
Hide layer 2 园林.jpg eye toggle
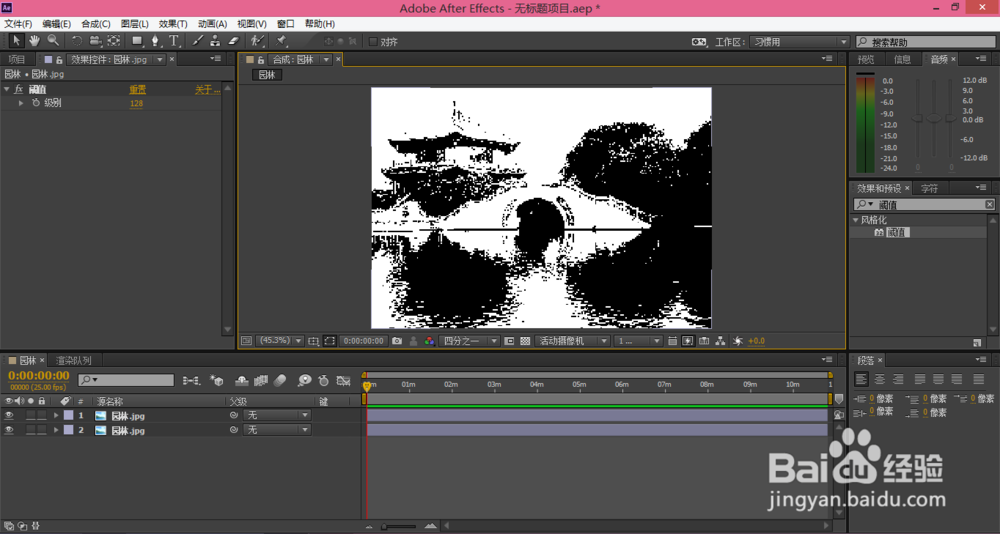pos(9,431)
